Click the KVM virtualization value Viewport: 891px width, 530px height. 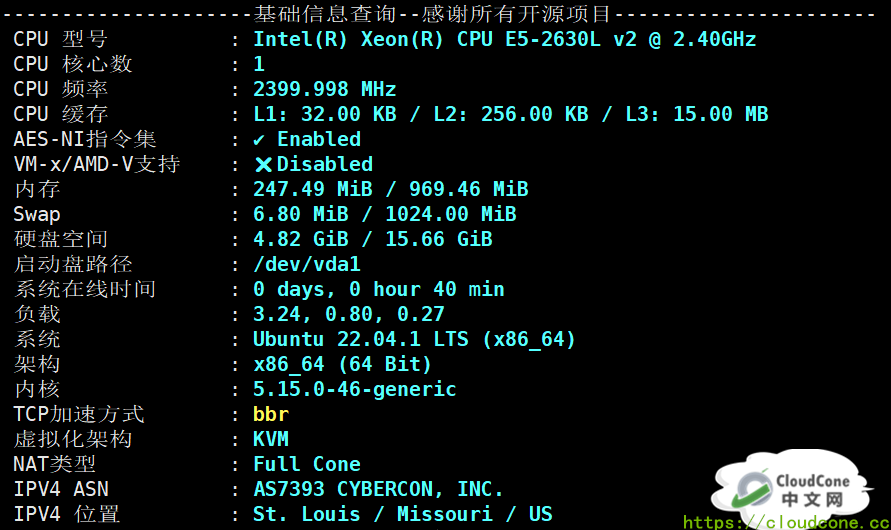coord(271,440)
